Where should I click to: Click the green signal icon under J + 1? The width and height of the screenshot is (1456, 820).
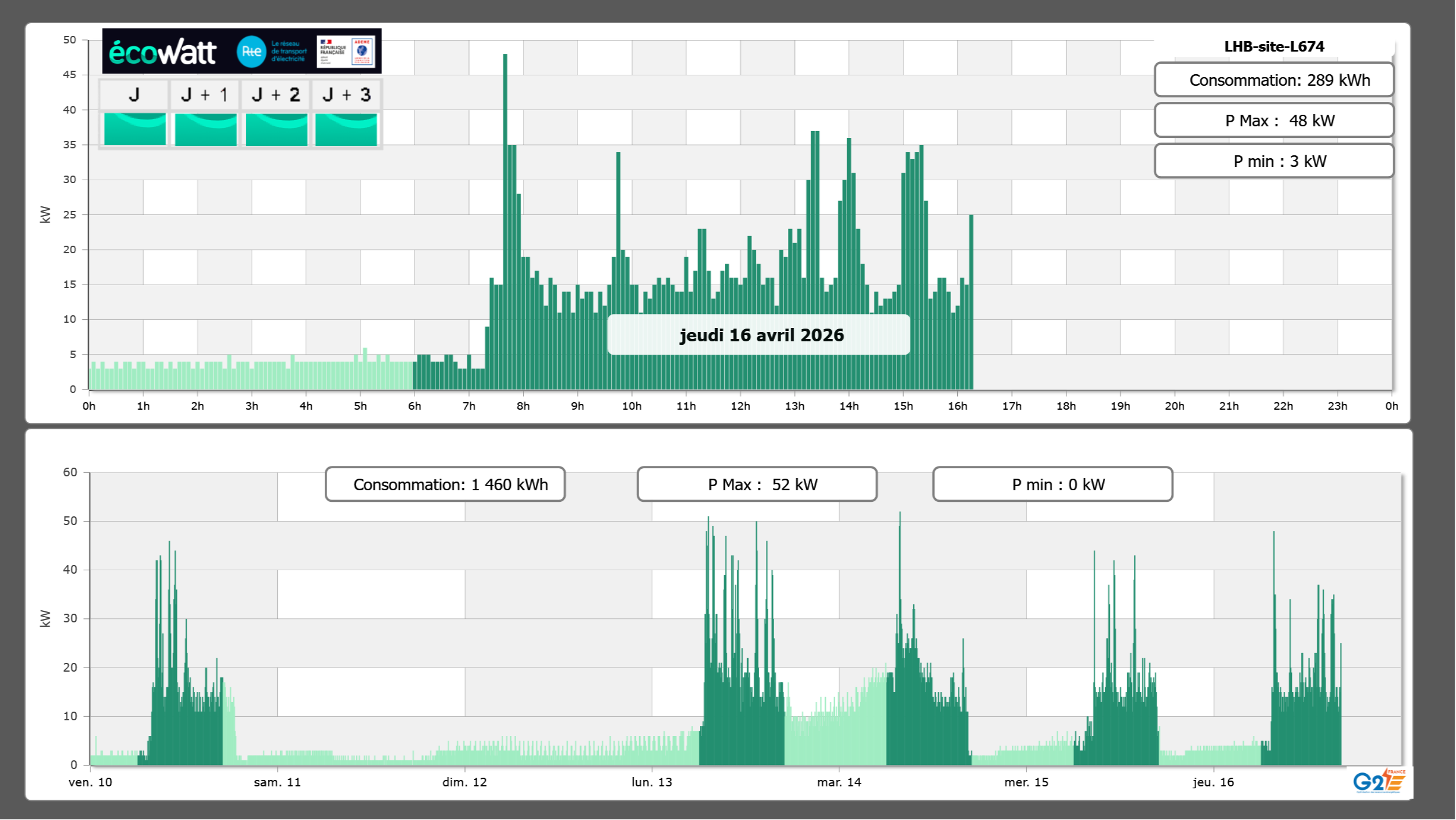[x=205, y=129]
